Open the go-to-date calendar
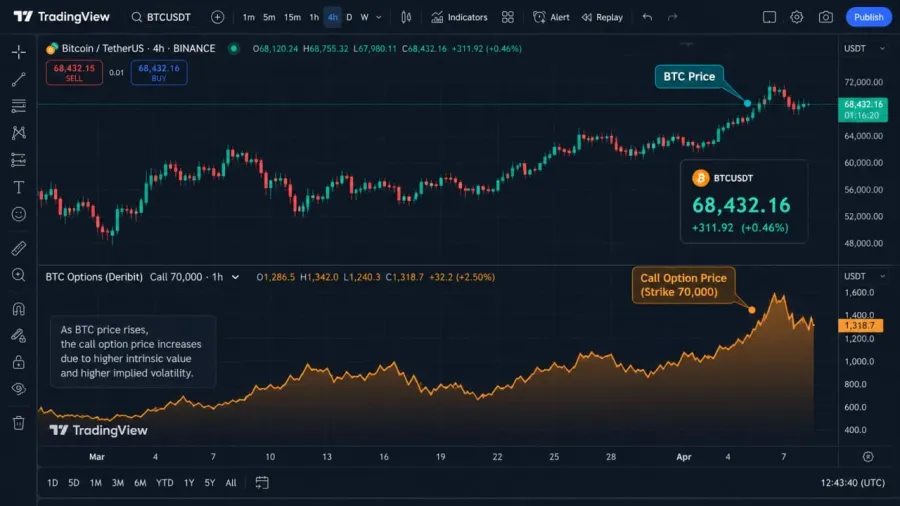This screenshot has width=900, height=506. tap(262, 483)
